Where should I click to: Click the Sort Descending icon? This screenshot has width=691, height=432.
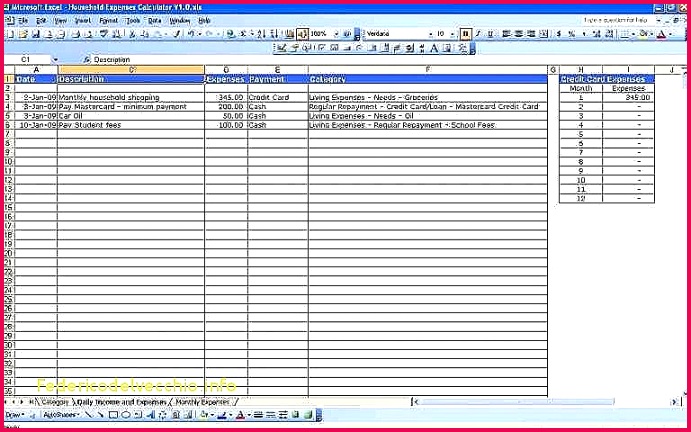tap(273, 34)
